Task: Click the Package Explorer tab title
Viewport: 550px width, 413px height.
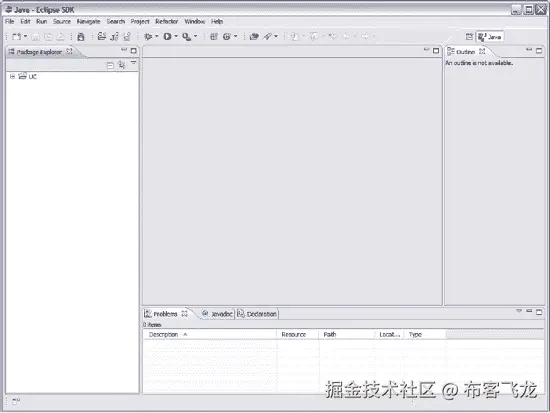Action: tap(39, 52)
